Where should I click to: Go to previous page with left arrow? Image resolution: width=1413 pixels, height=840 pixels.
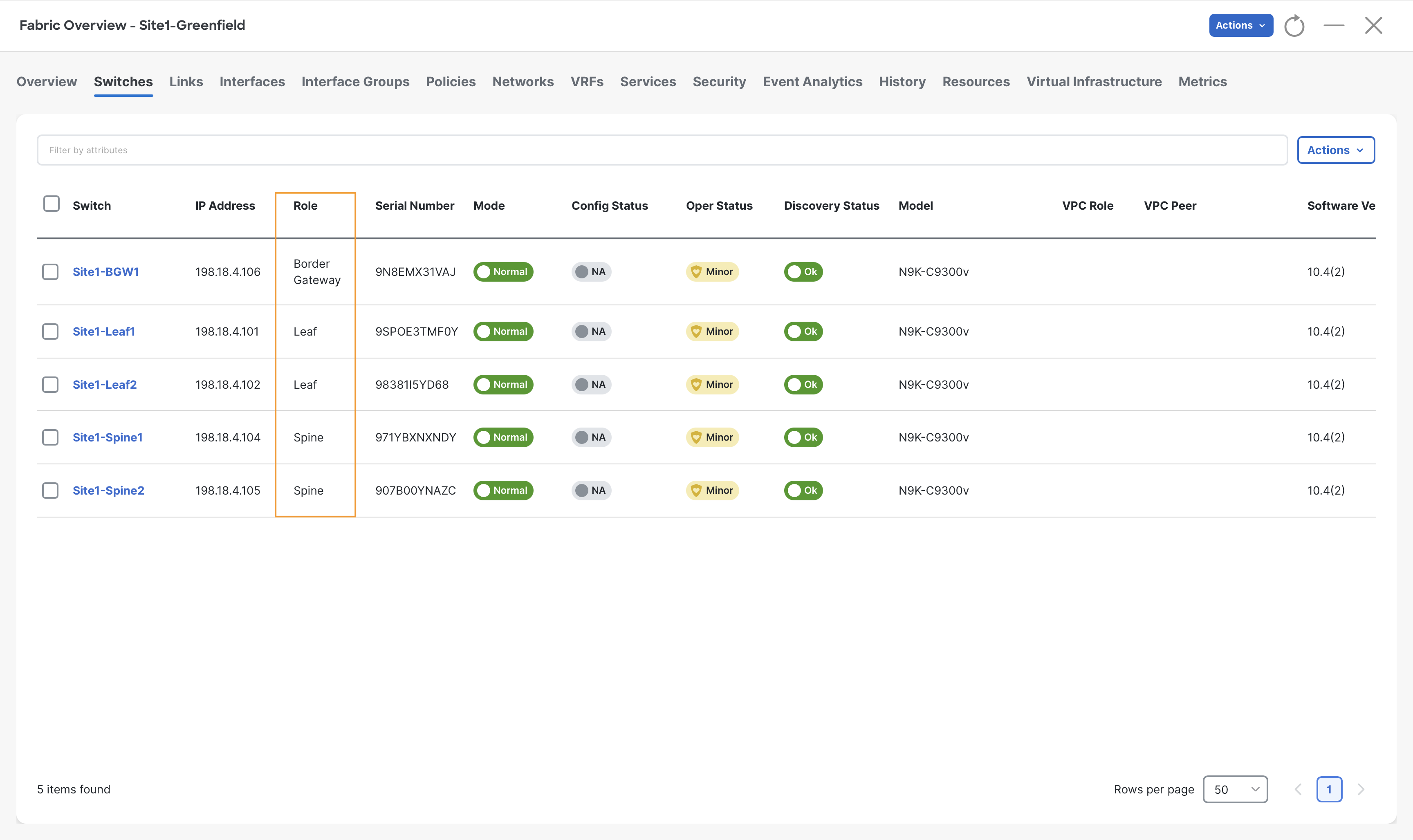pos(1298,789)
